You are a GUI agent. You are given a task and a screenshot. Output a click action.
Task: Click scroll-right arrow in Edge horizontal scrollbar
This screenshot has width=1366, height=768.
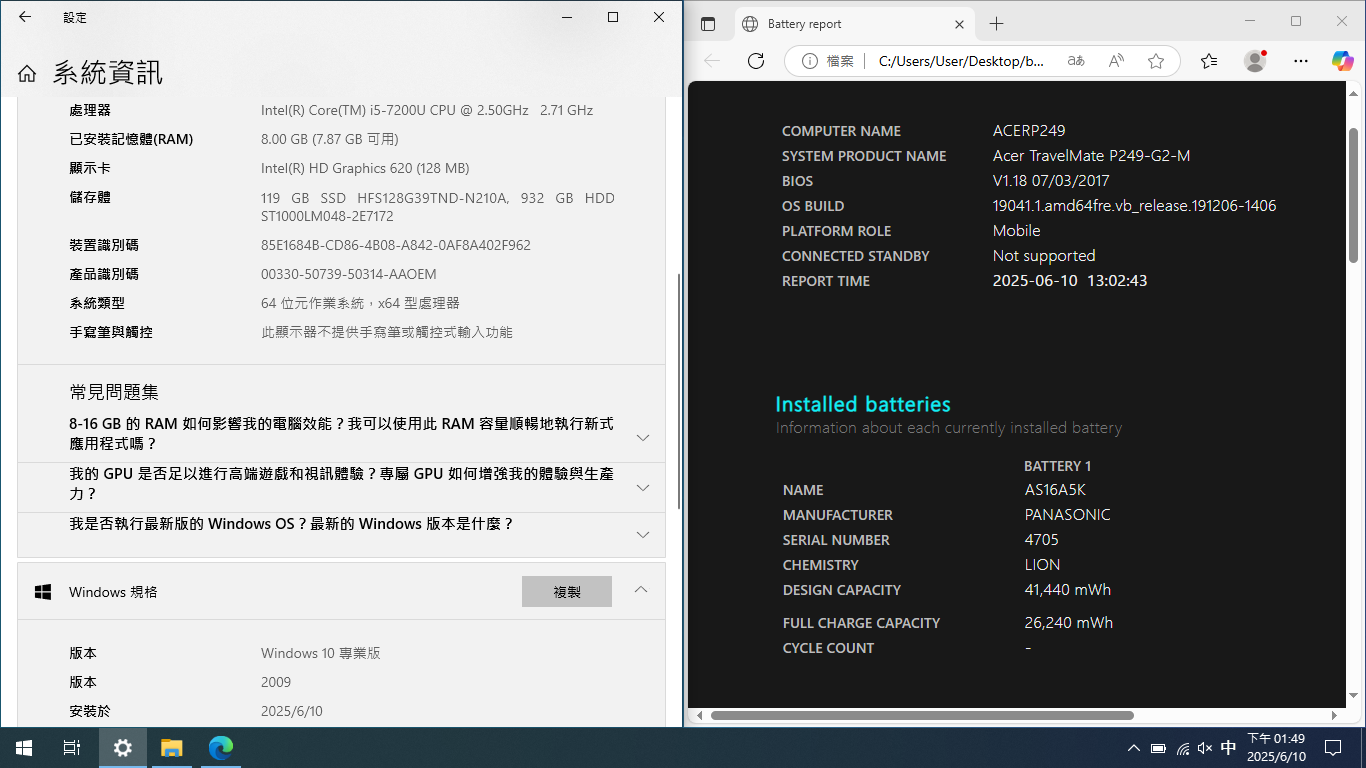coord(1334,715)
